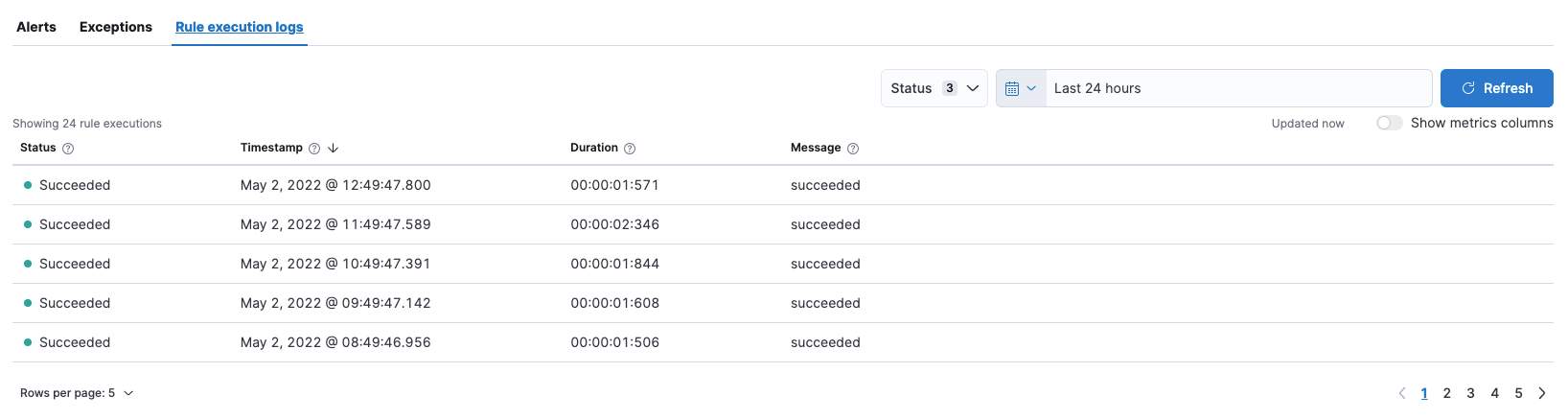Click the previous page left arrow
The height and width of the screenshot is (419, 1568).
tap(1402, 393)
